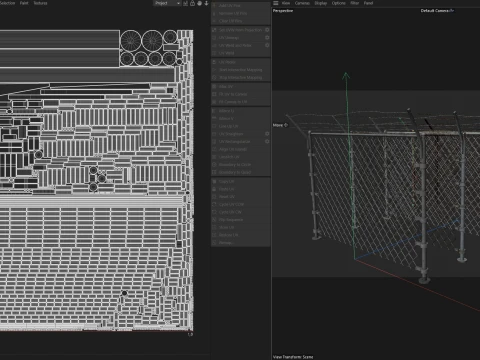Open the viewport Display menu
The width and height of the screenshot is (480, 360).
click(x=321, y=3)
